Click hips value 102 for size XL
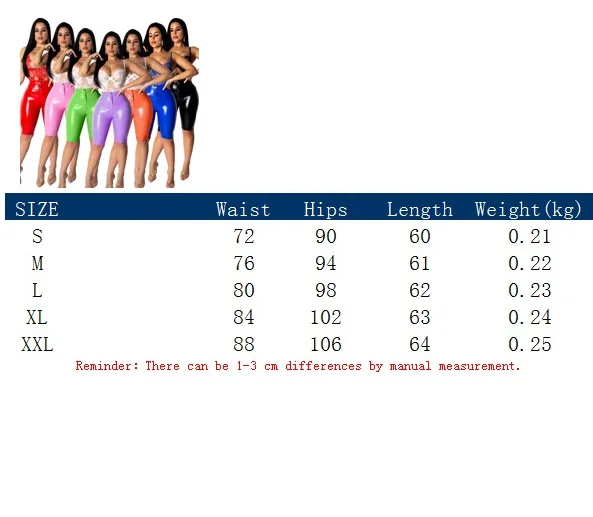593x517 pixels. (326, 317)
